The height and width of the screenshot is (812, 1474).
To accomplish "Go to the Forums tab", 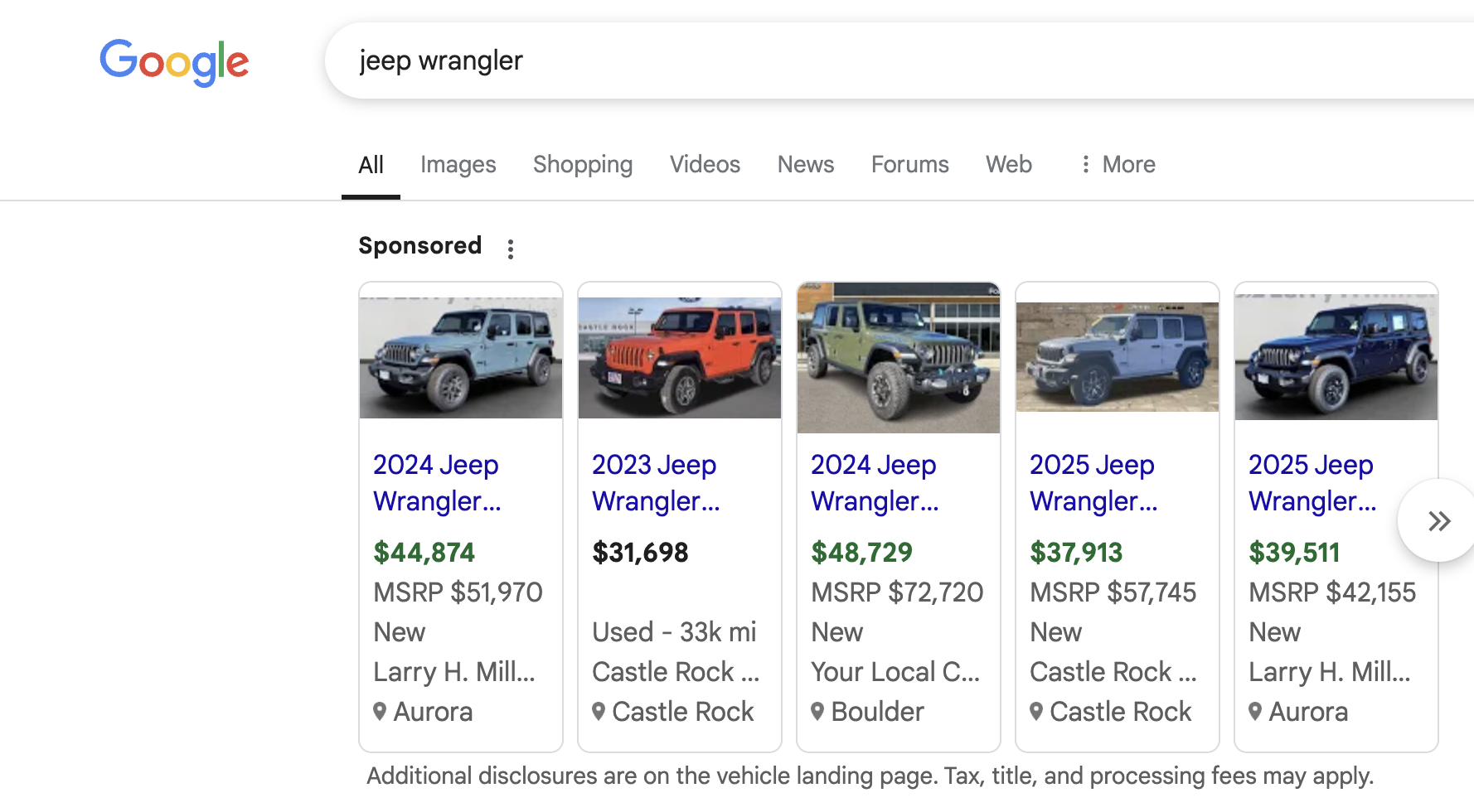I will tap(909, 164).
